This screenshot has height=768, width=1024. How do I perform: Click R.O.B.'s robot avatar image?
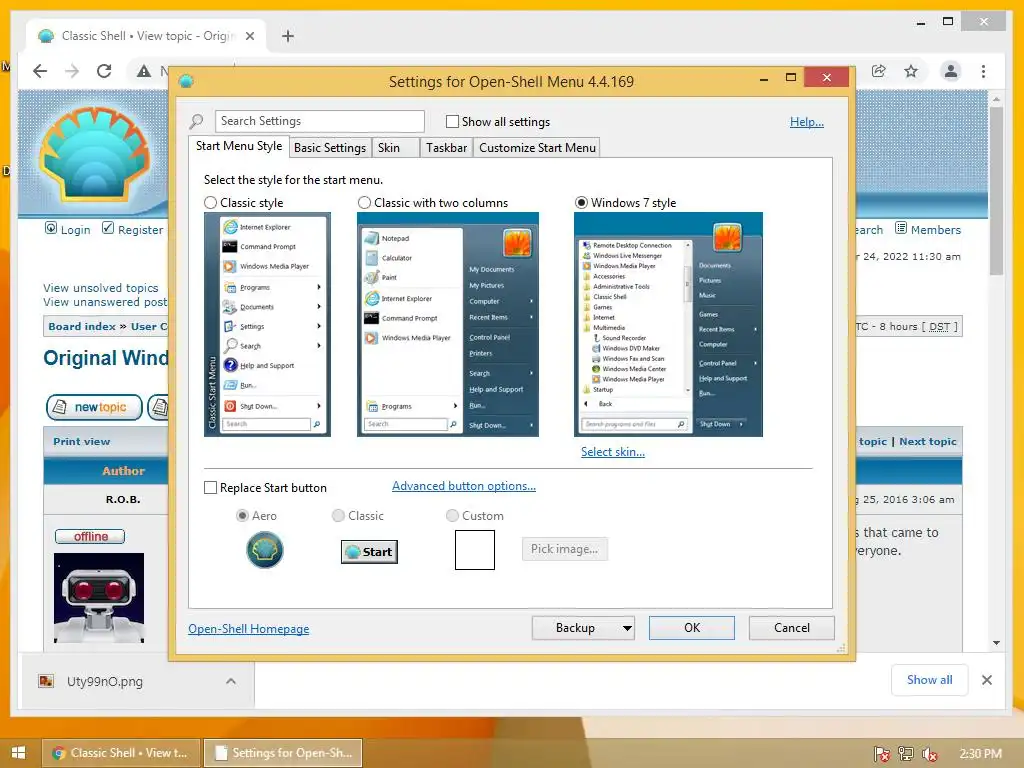(x=99, y=598)
